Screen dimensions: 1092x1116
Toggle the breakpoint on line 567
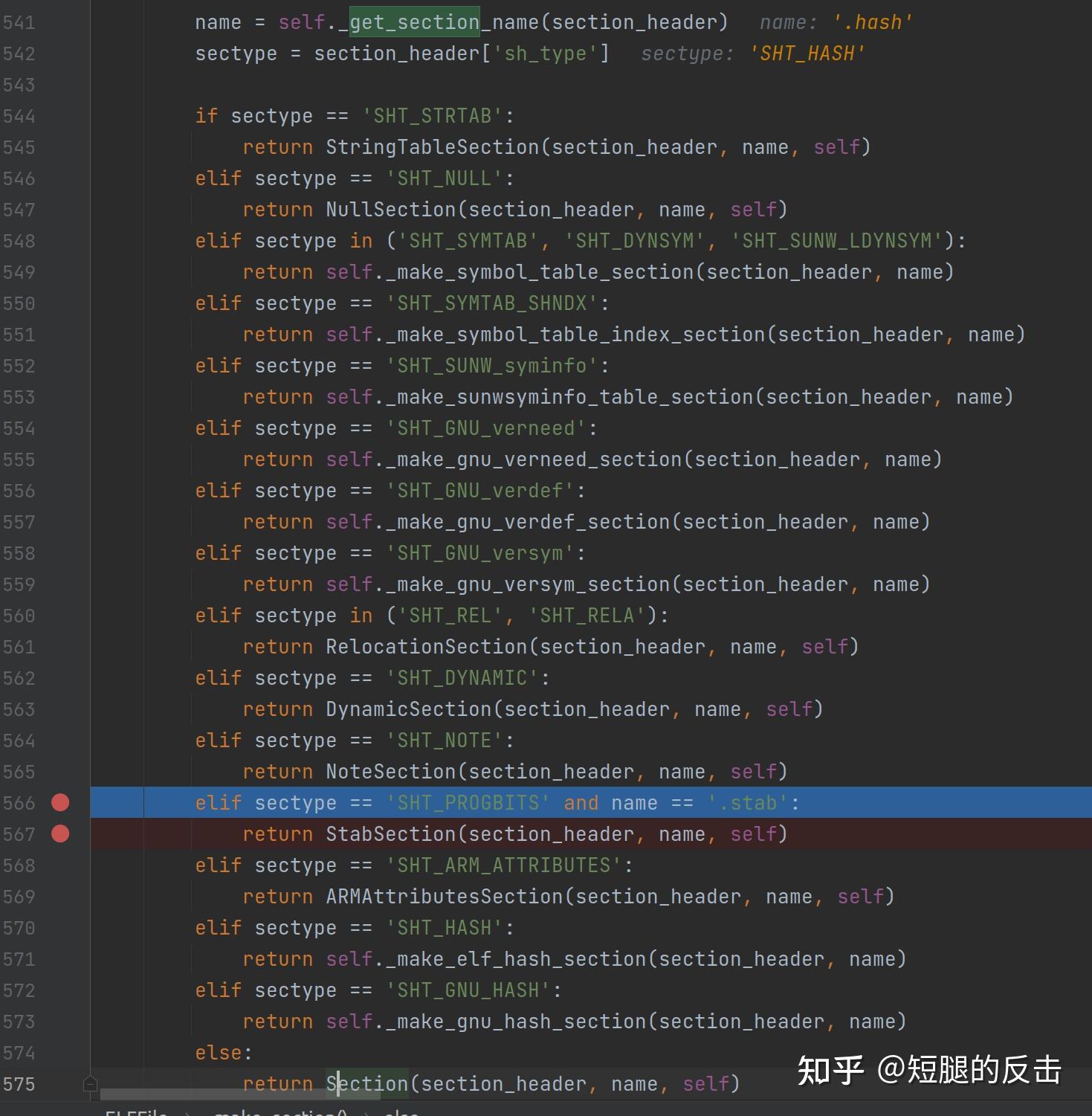[60, 834]
